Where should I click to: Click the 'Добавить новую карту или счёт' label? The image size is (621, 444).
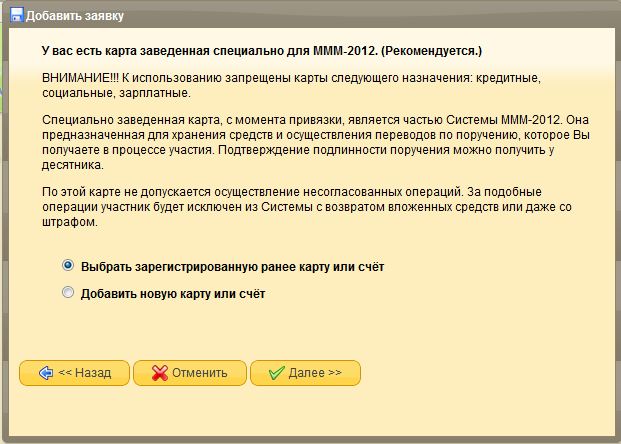(173, 294)
